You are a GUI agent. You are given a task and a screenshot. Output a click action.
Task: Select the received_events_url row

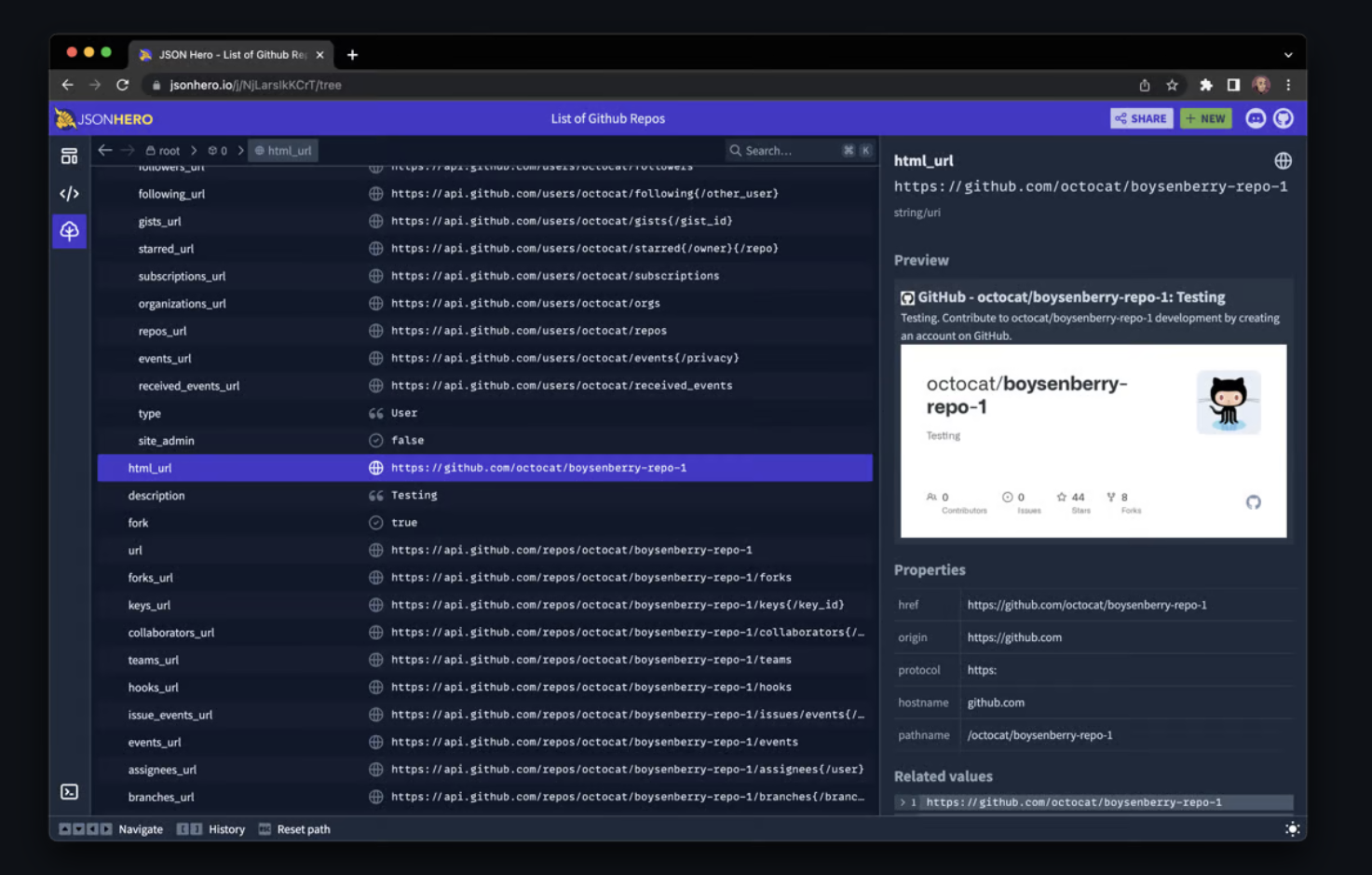485,386
